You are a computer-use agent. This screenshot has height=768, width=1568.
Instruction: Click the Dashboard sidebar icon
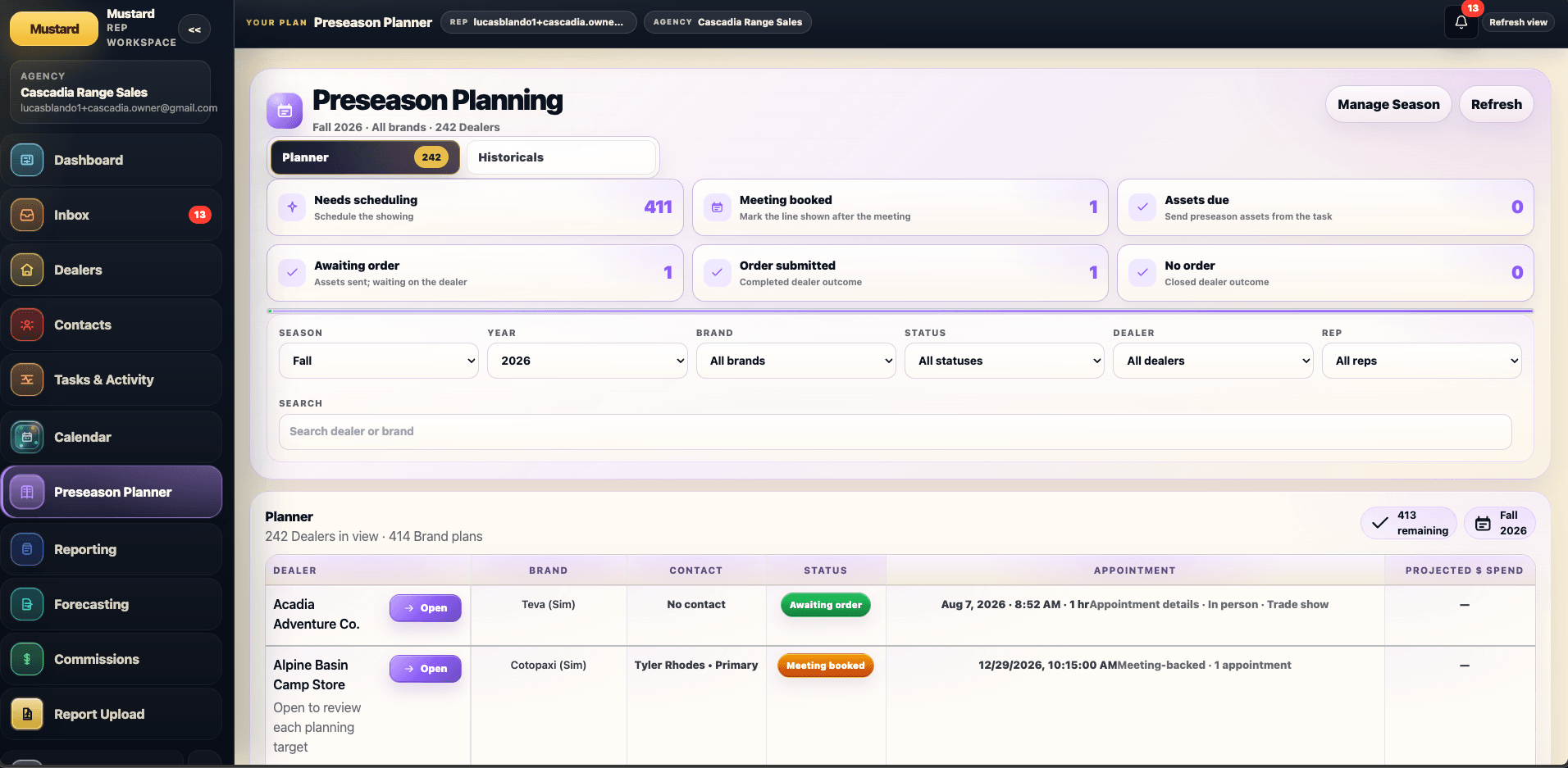pyautogui.click(x=27, y=160)
